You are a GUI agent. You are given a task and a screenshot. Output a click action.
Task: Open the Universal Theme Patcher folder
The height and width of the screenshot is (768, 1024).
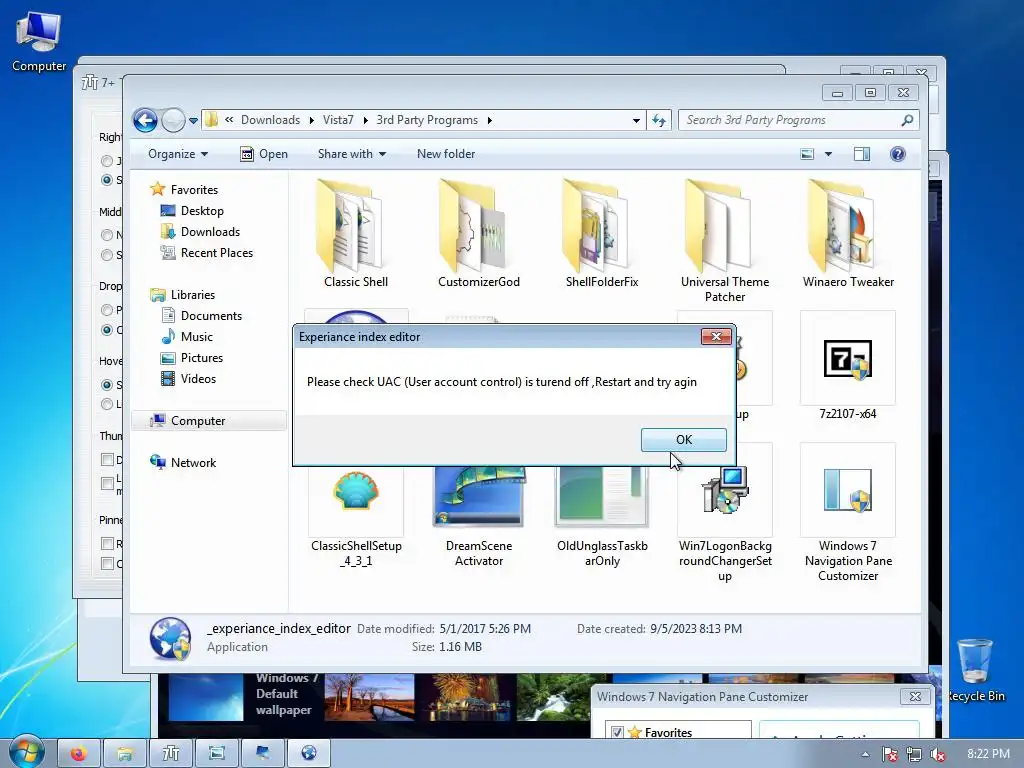725,240
